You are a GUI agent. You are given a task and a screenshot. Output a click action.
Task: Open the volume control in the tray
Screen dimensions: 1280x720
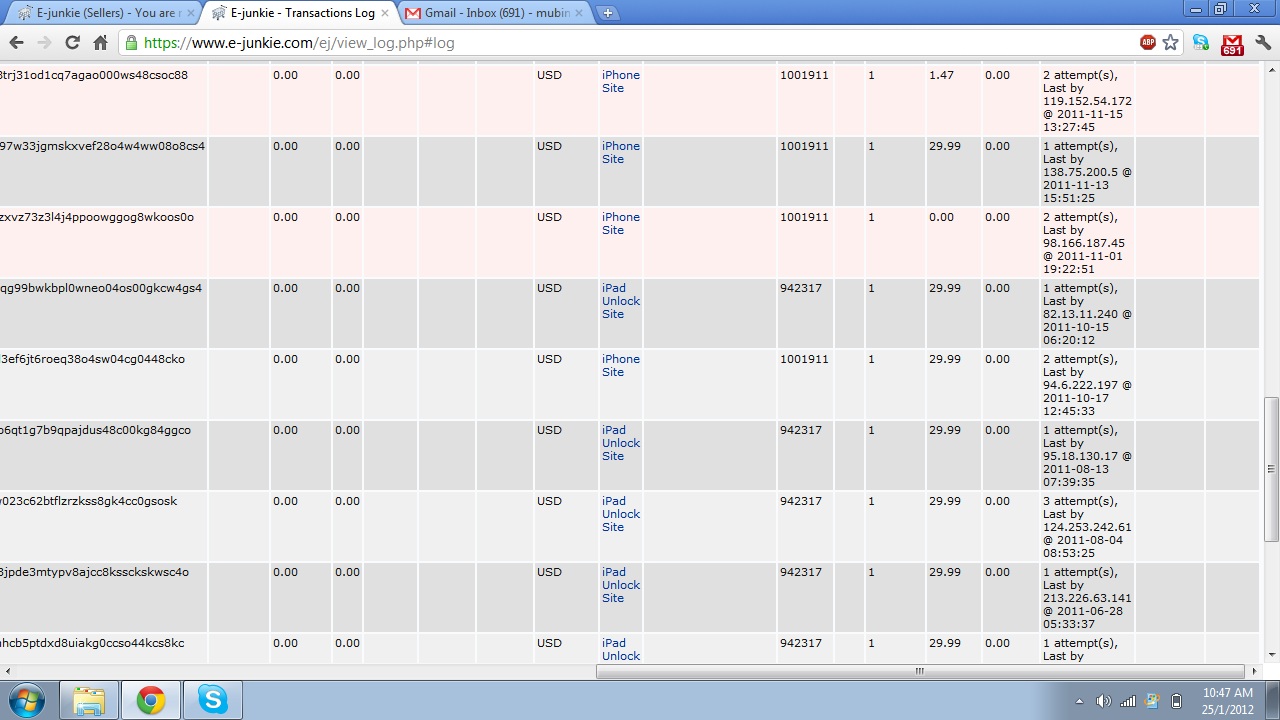1103,701
